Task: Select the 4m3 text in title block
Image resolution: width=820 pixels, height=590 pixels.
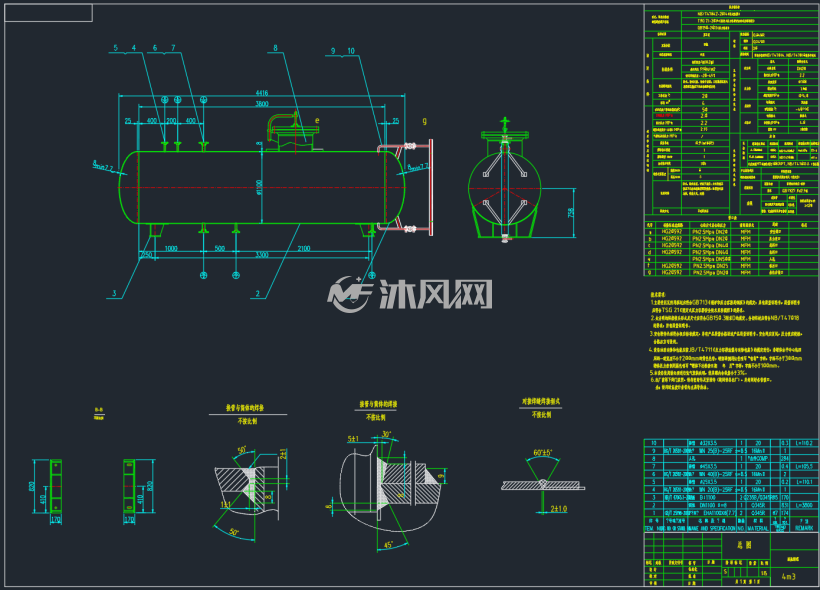Action: 788,576
